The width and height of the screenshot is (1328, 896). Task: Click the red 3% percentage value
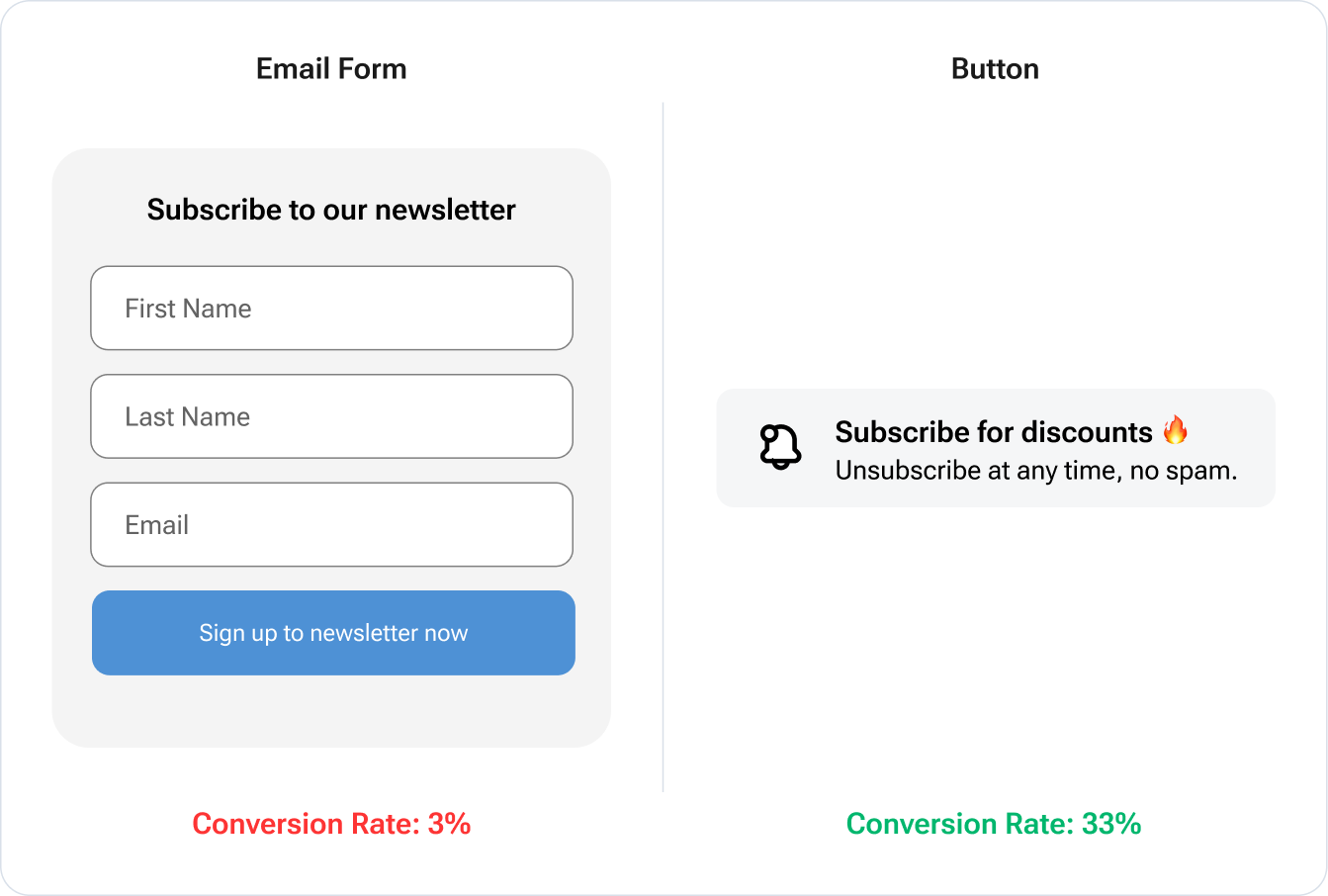[450, 824]
